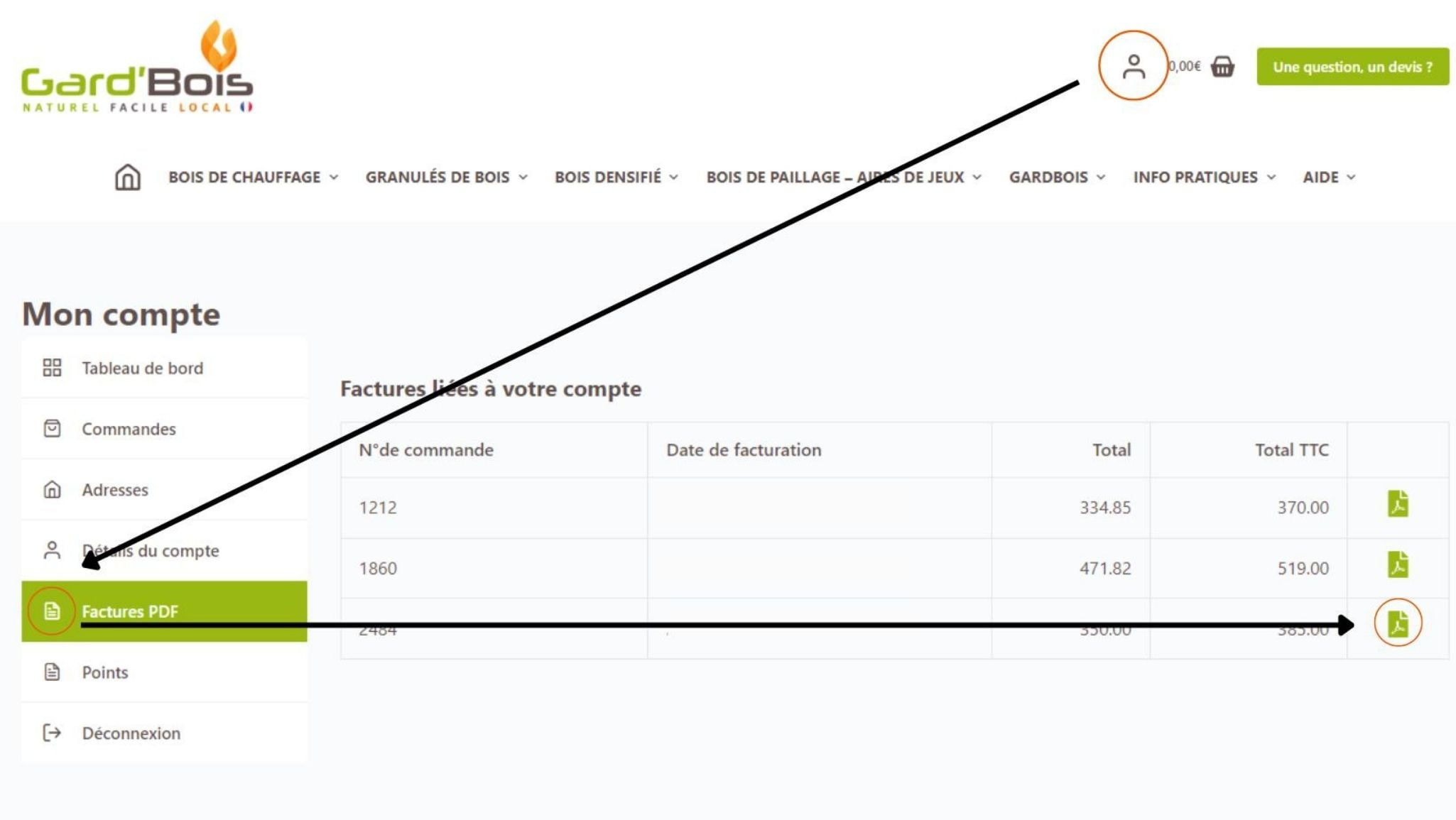Select Adresses in account sidebar
Image resolution: width=1456 pixels, height=820 pixels.
(x=115, y=490)
